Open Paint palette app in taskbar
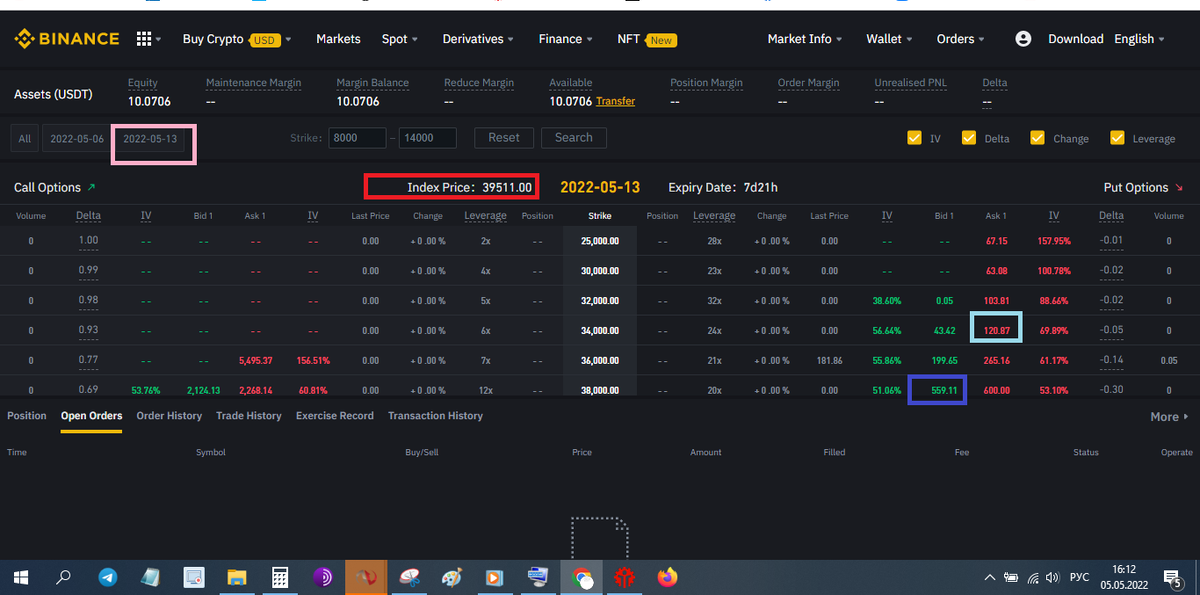The image size is (1200, 595). tap(452, 577)
